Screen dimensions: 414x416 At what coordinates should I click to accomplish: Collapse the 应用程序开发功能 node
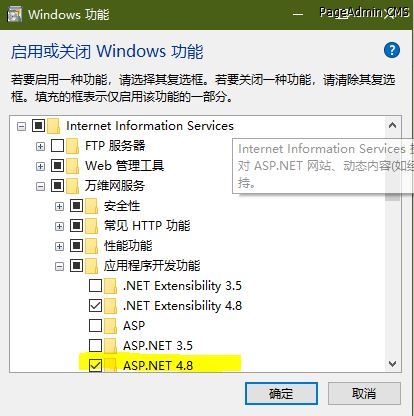click(x=59, y=266)
